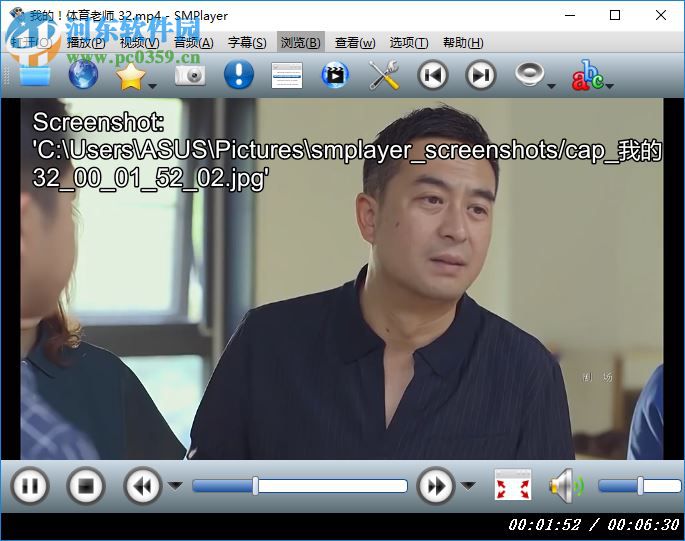Open the playlist icon in the toolbar
Viewport: 685px width, 541px height.
[x=287, y=75]
